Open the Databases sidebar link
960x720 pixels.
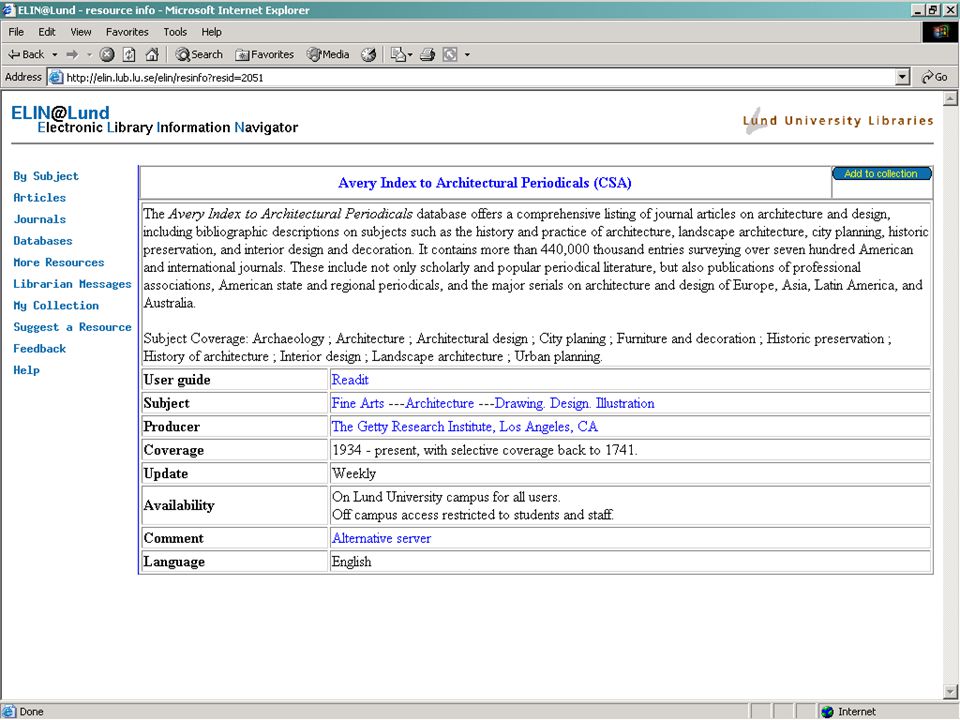tap(43, 241)
